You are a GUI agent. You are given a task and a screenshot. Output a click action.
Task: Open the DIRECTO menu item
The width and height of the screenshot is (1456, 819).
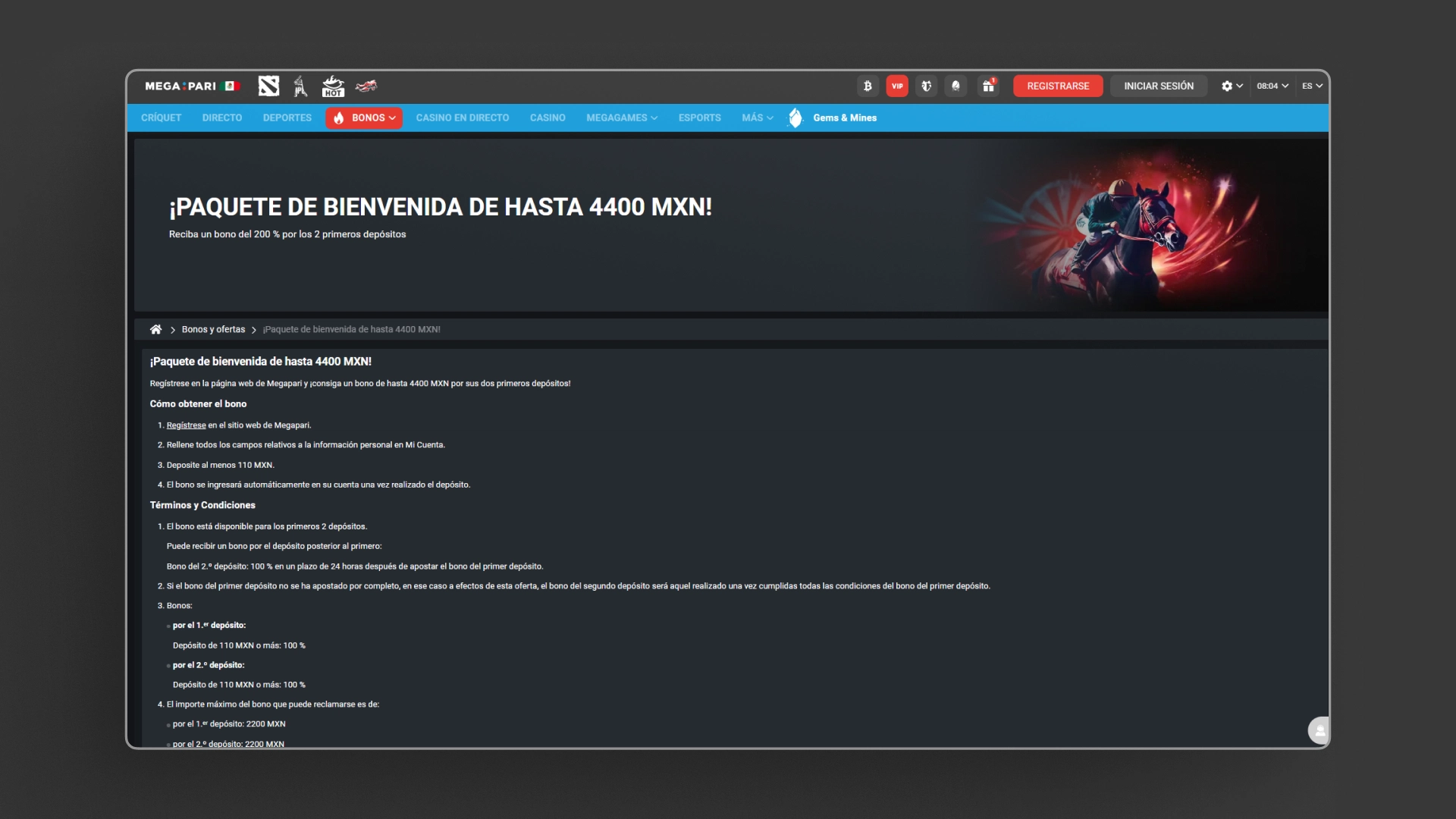[x=222, y=118]
